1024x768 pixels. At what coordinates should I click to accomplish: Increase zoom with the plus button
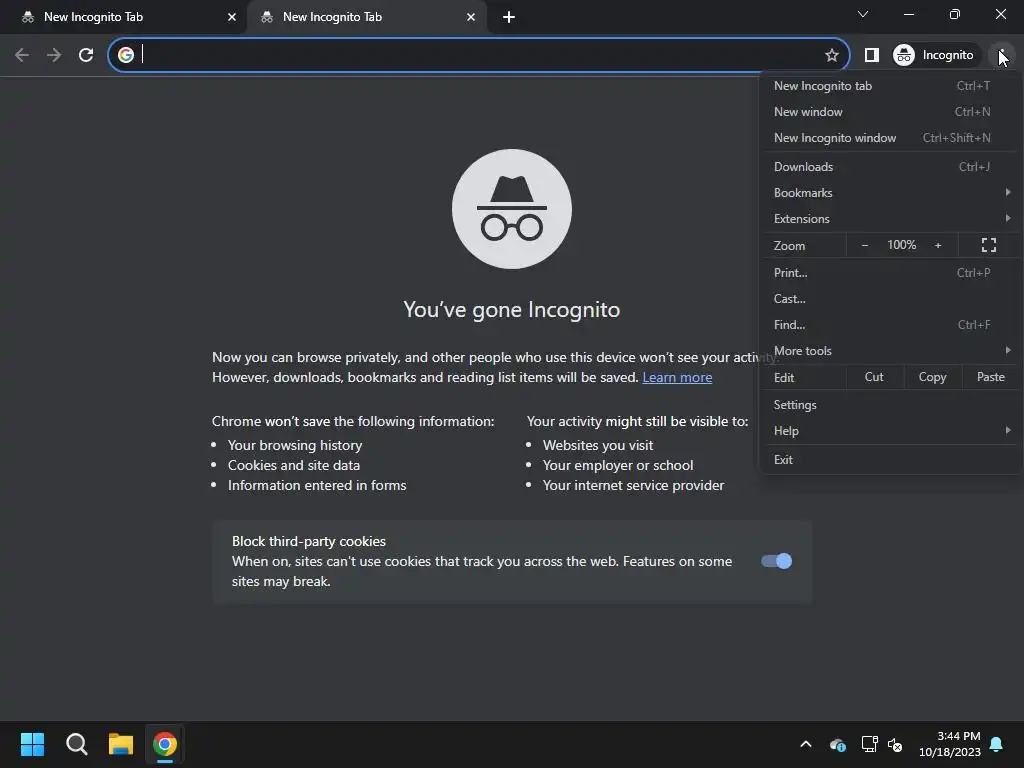click(x=938, y=246)
